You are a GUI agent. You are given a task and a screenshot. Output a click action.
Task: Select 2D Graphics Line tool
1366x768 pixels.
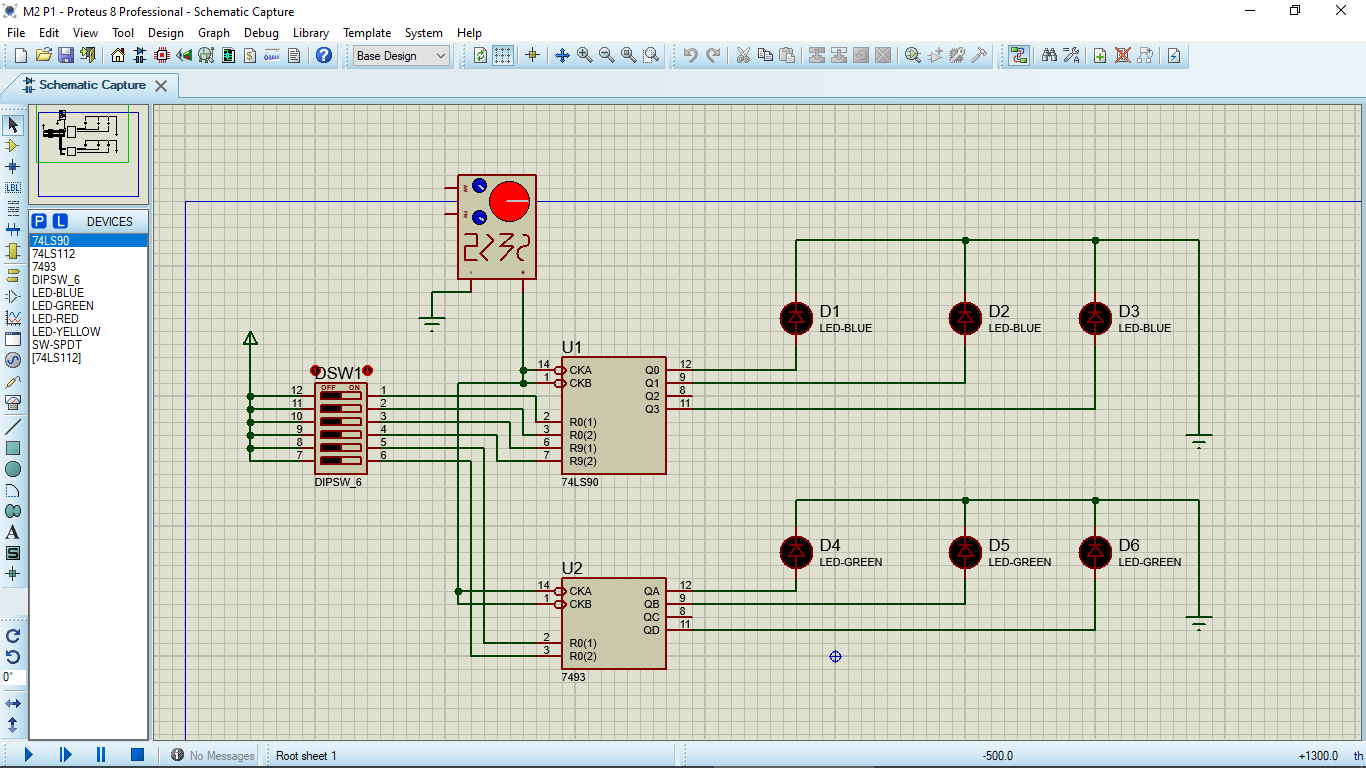13,427
